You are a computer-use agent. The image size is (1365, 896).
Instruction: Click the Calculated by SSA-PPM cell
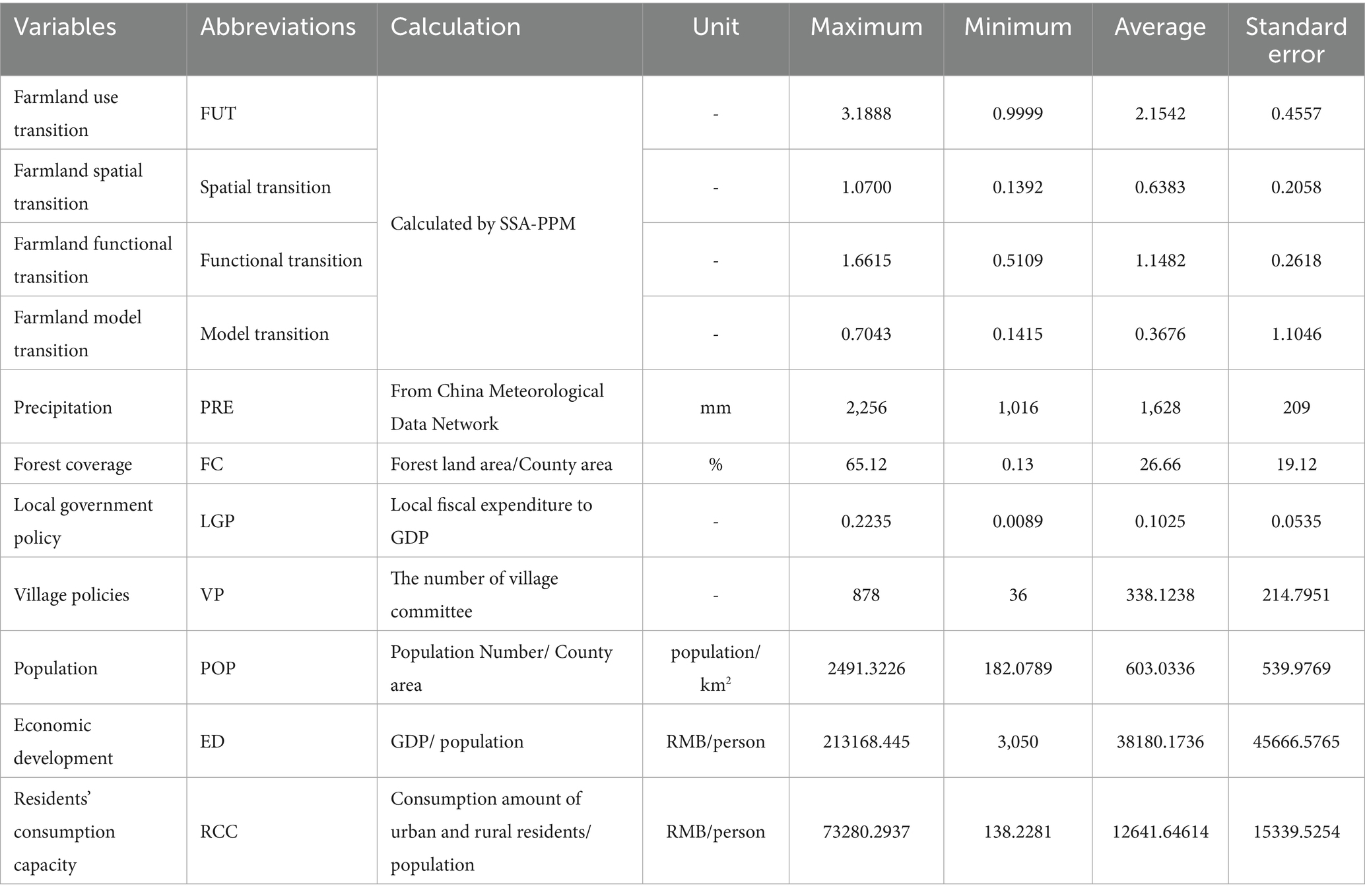(x=483, y=224)
